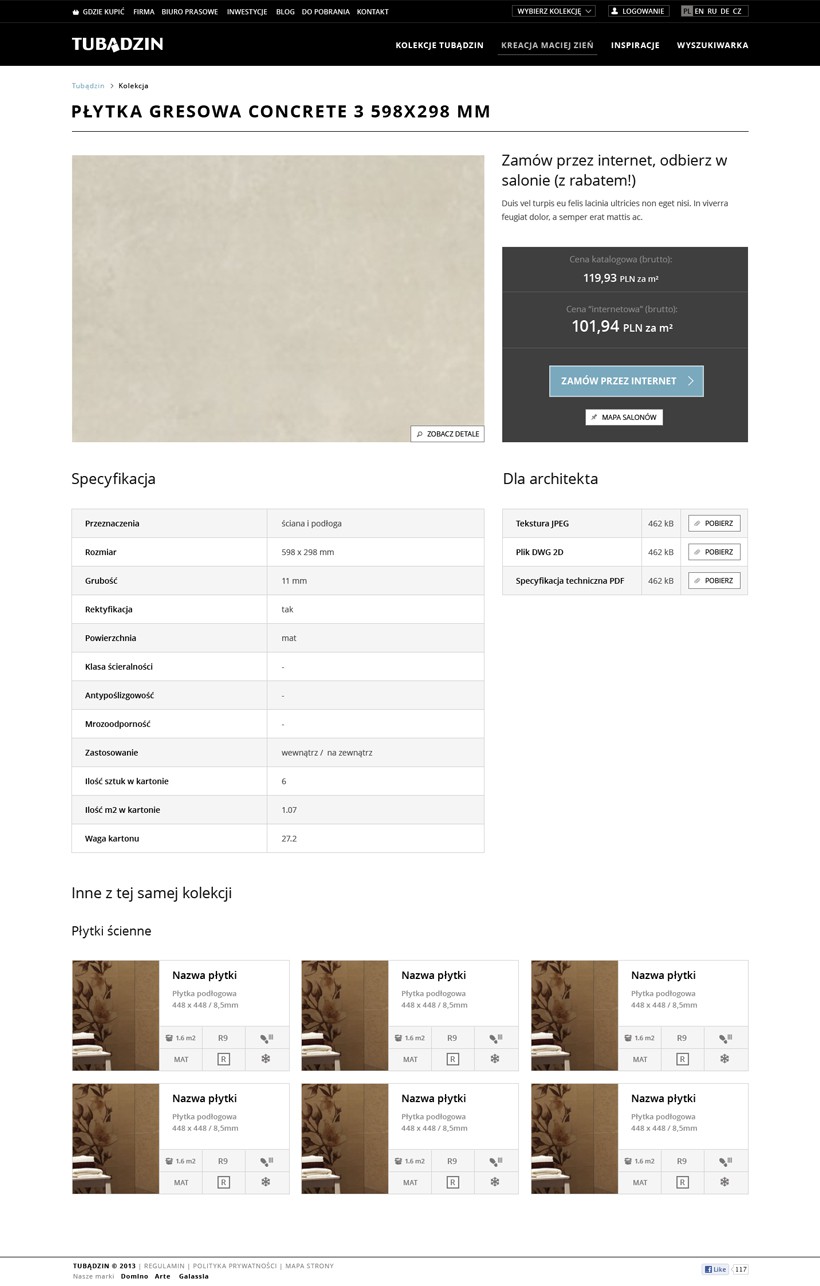Click rectified R icon on top-right tile card
This screenshot has height=1286, width=820.
[683, 1059]
